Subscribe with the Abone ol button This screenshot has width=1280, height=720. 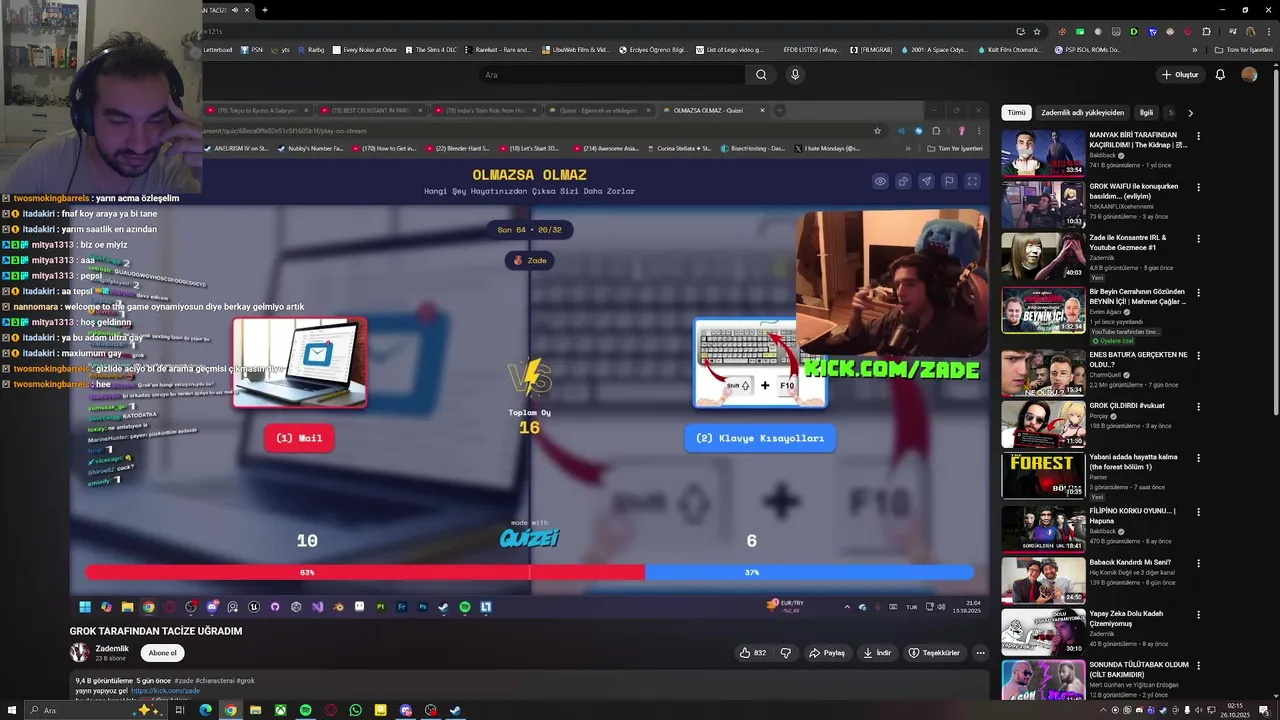162,653
